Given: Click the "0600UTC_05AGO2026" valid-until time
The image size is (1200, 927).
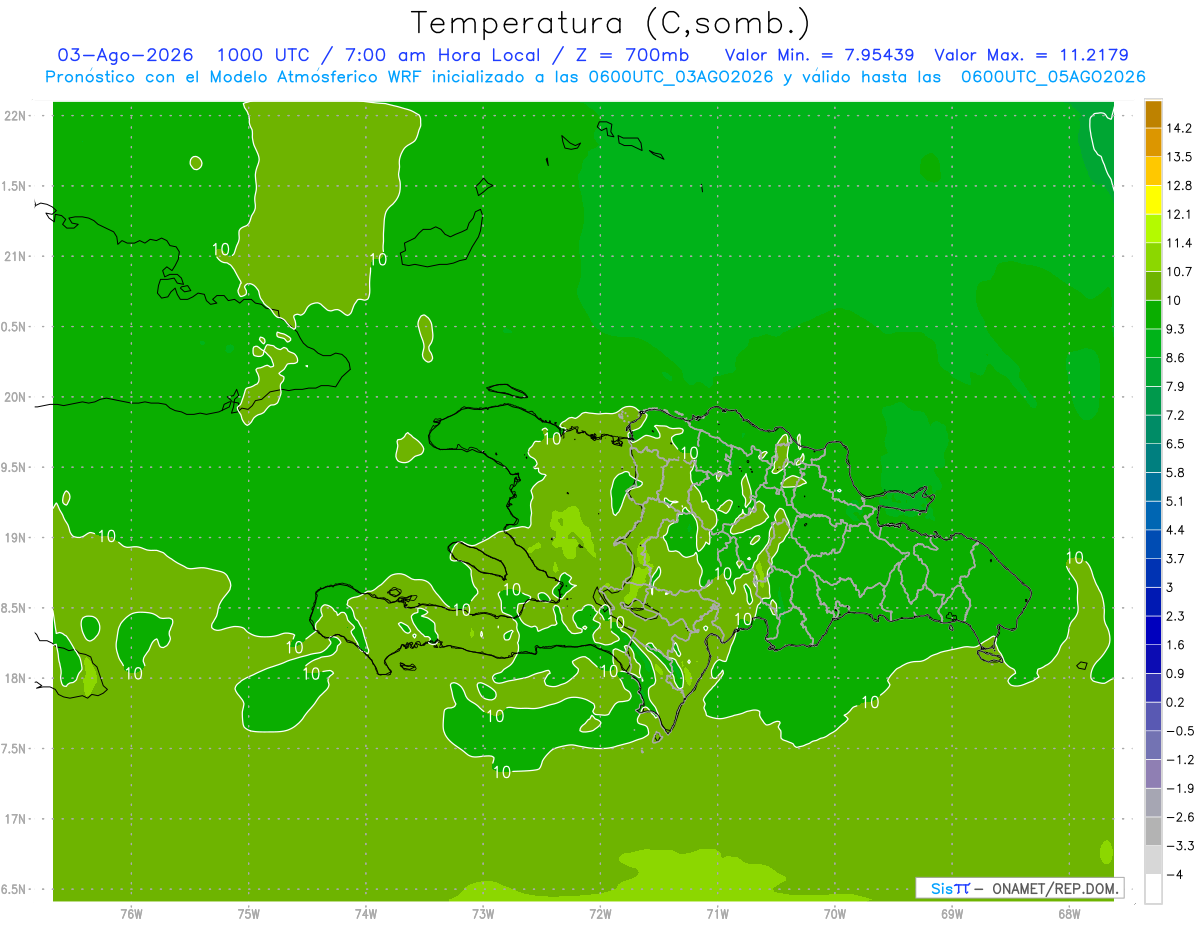Looking at the screenshot, I should coord(1053,77).
